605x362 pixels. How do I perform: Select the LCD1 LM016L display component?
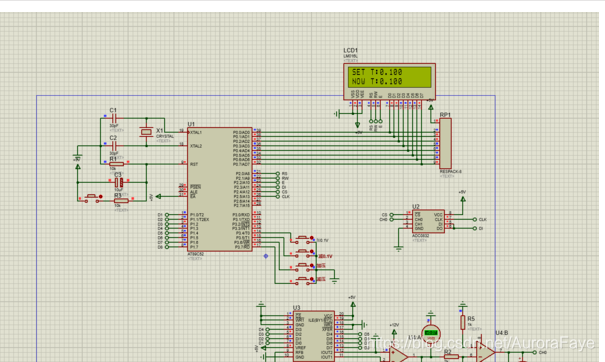pos(389,81)
